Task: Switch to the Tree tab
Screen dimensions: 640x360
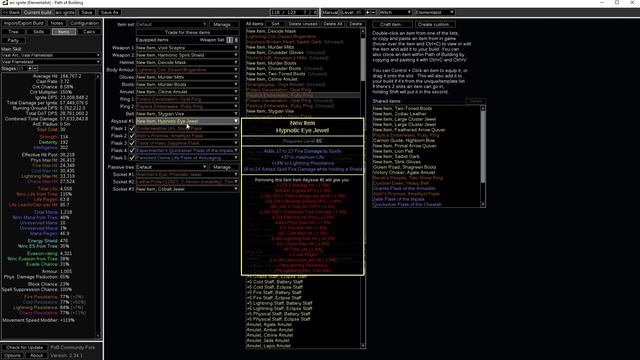Action: tap(13, 31)
